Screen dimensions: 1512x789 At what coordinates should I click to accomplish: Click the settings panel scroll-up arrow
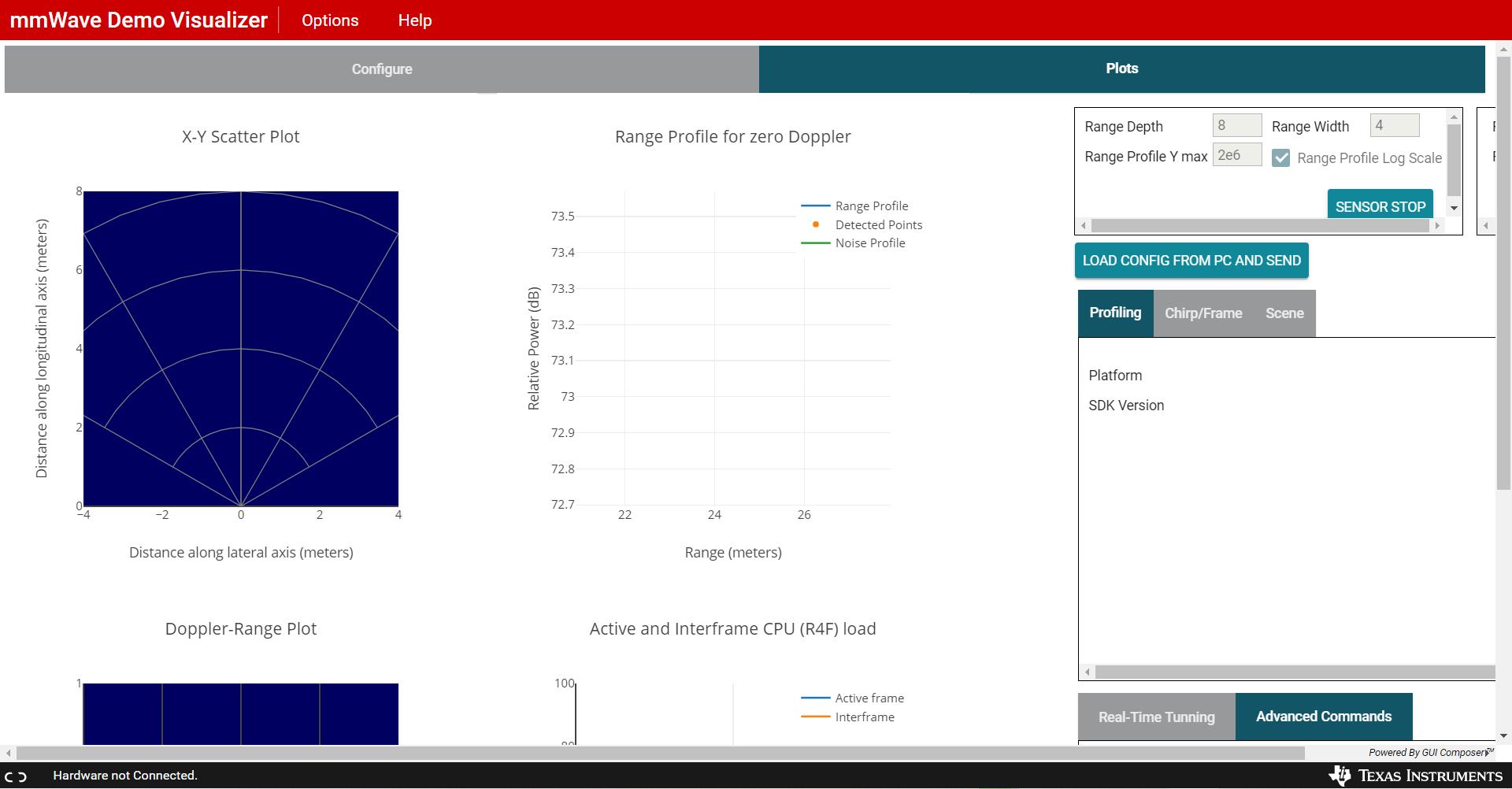(x=1455, y=117)
